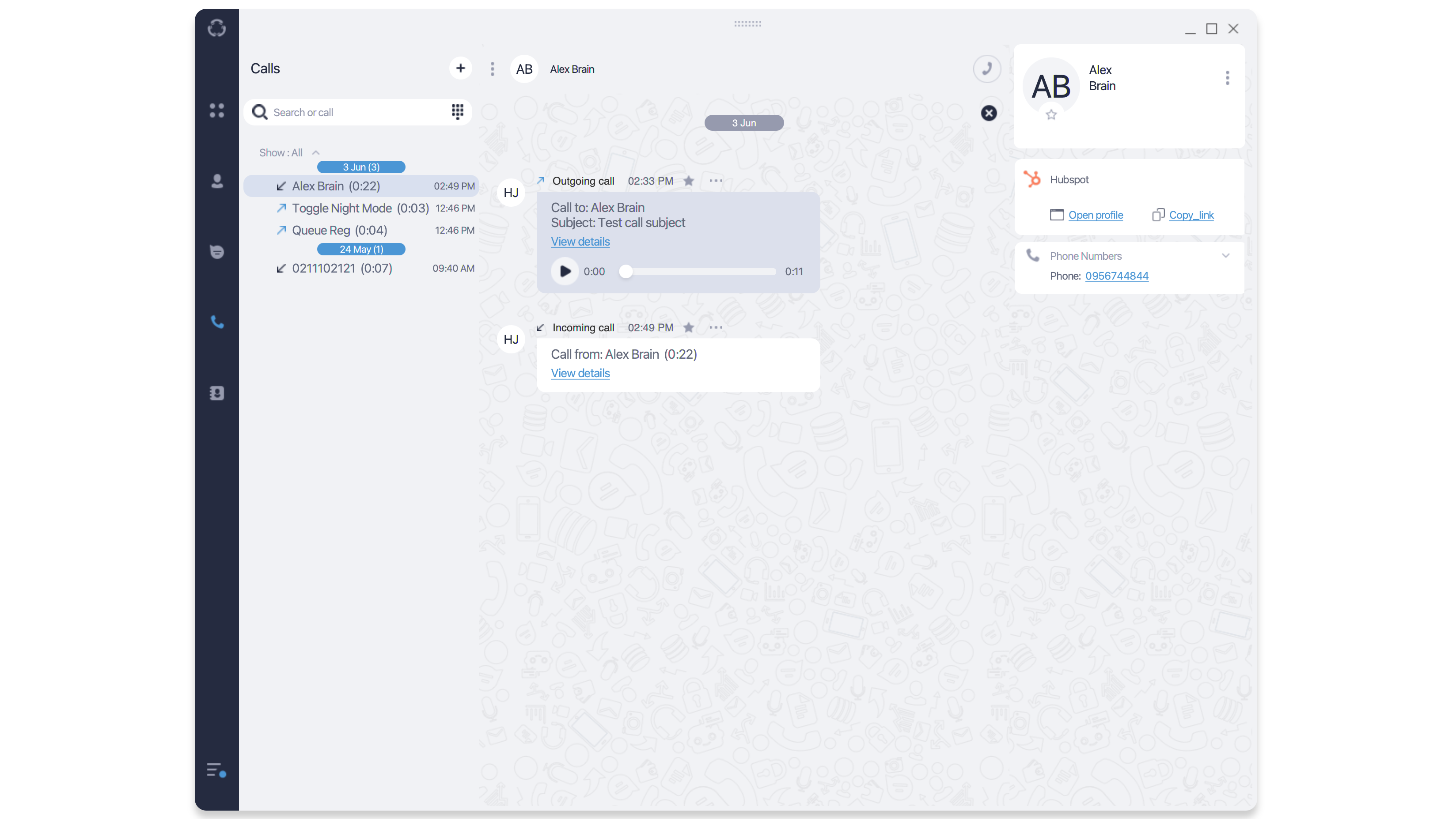Screen dimensions: 1456x819
Task: Open the kebab menu on the Alex Brain card
Action: (x=1227, y=77)
